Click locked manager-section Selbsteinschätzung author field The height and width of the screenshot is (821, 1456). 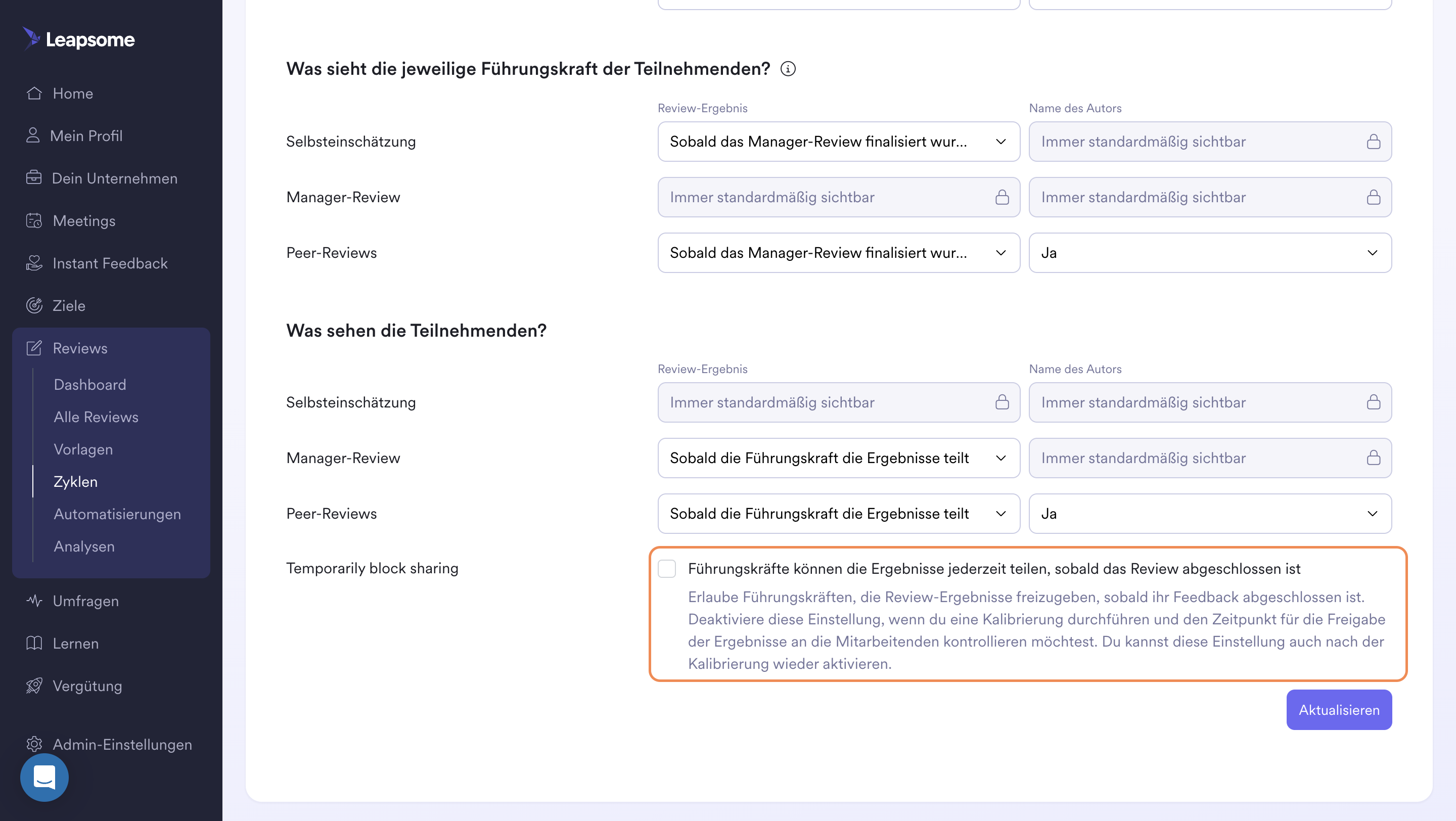[1210, 141]
